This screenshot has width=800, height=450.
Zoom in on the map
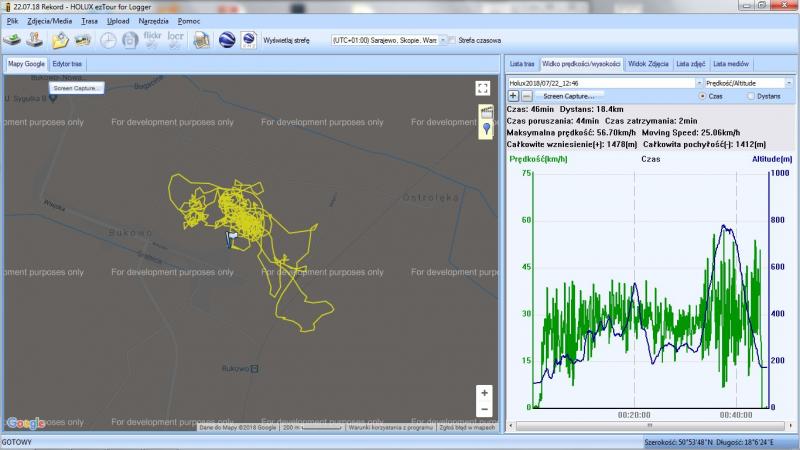pyautogui.click(x=484, y=393)
